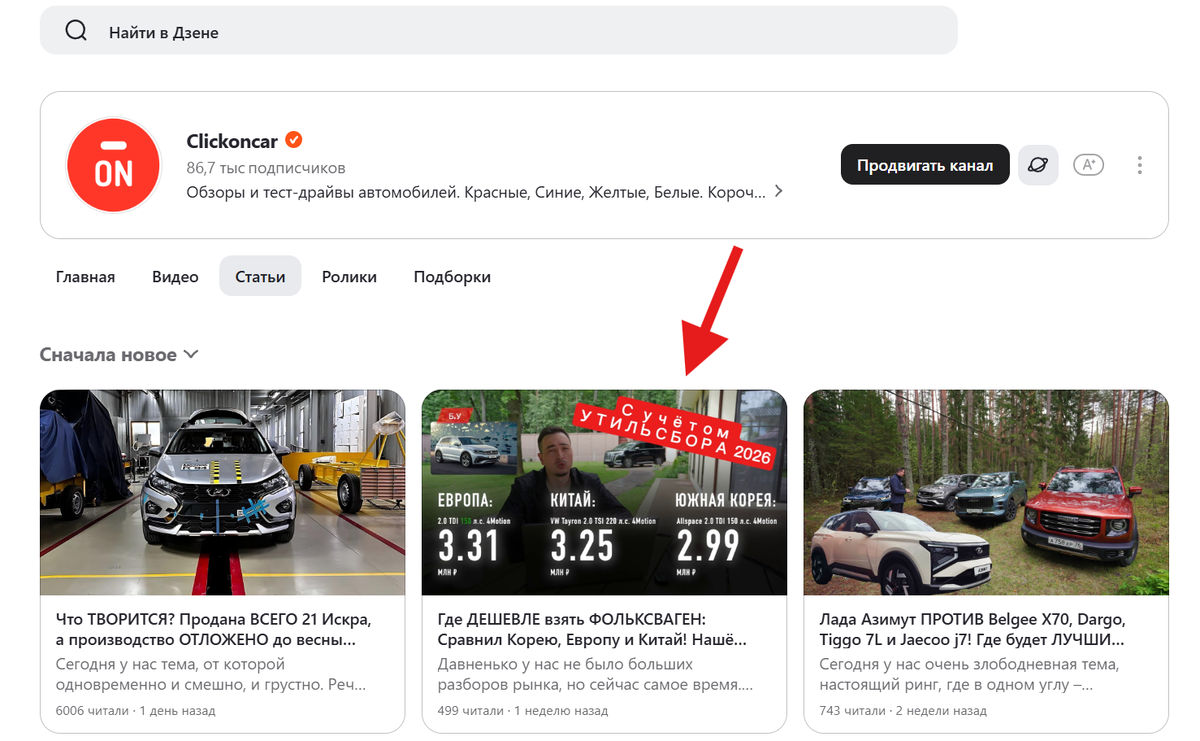Screen dimensions: 1200x741
Task: Open the forest crossovers comparison thumbnail
Action: coord(986,492)
